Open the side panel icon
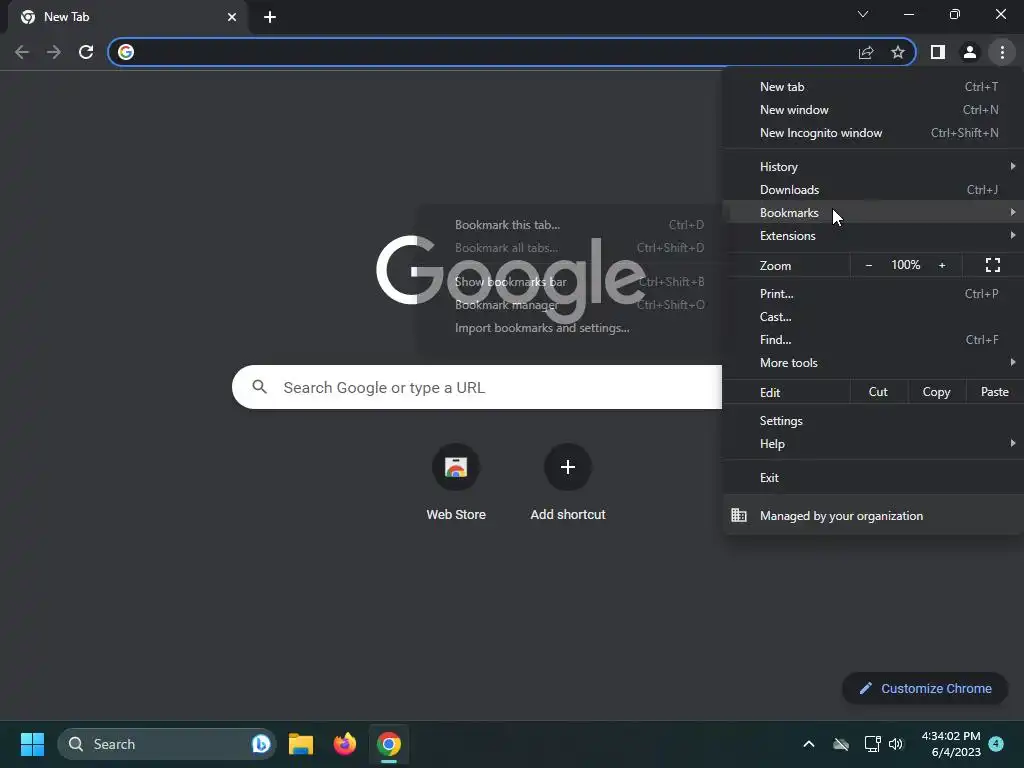 tap(938, 52)
